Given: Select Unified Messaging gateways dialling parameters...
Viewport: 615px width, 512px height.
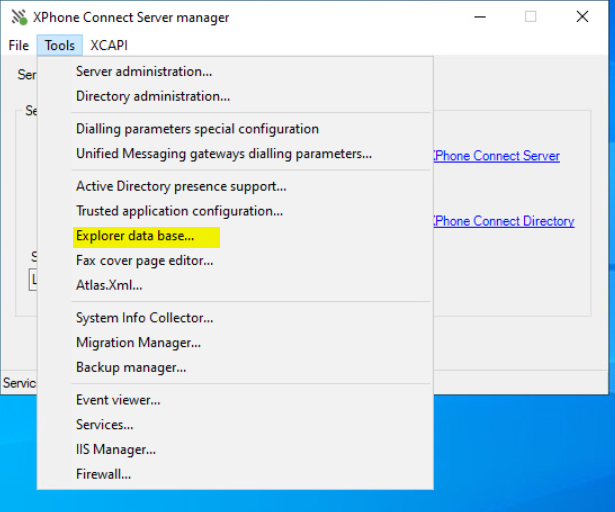Looking at the screenshot, I should point(235,154).
